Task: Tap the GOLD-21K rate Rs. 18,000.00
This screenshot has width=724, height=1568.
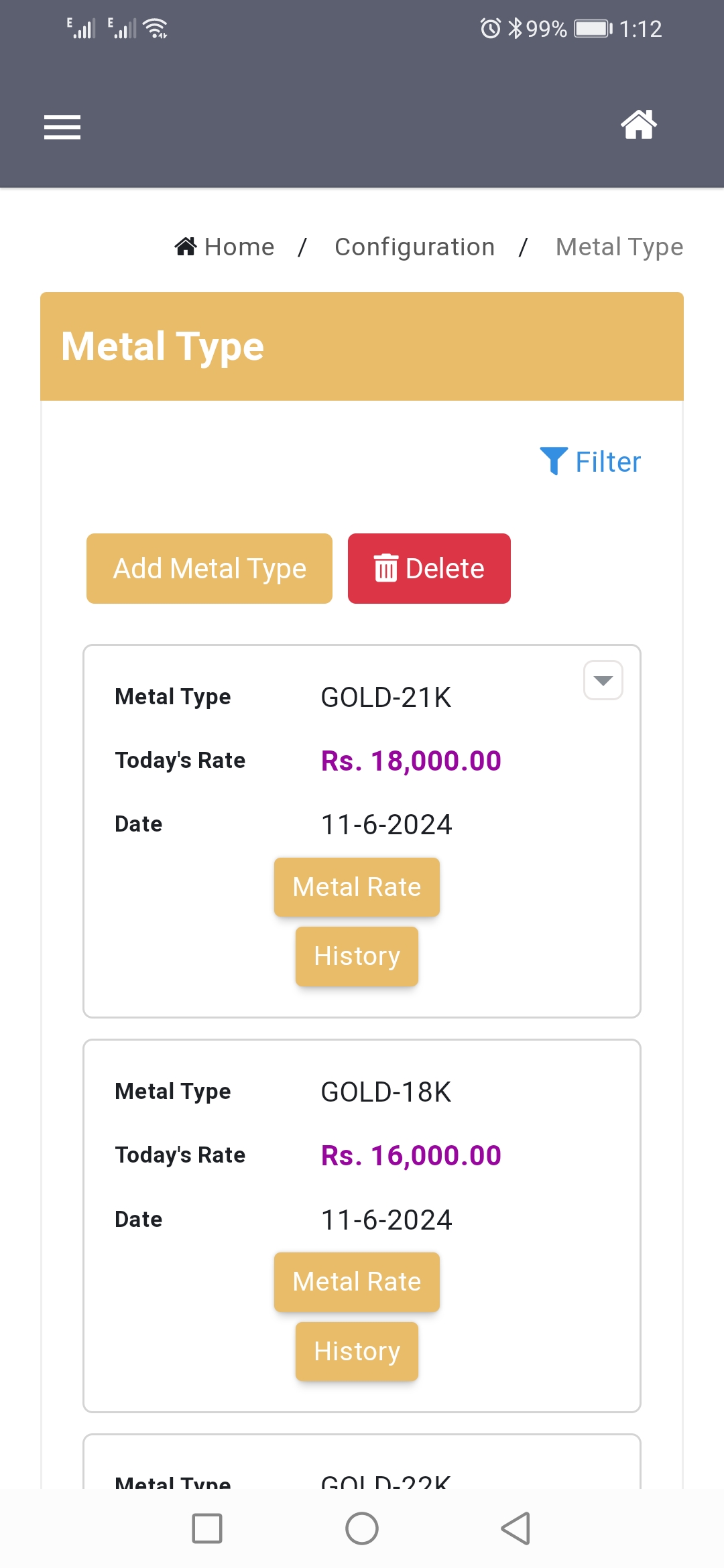Action: pyautogui.click(x=411, y=761)
